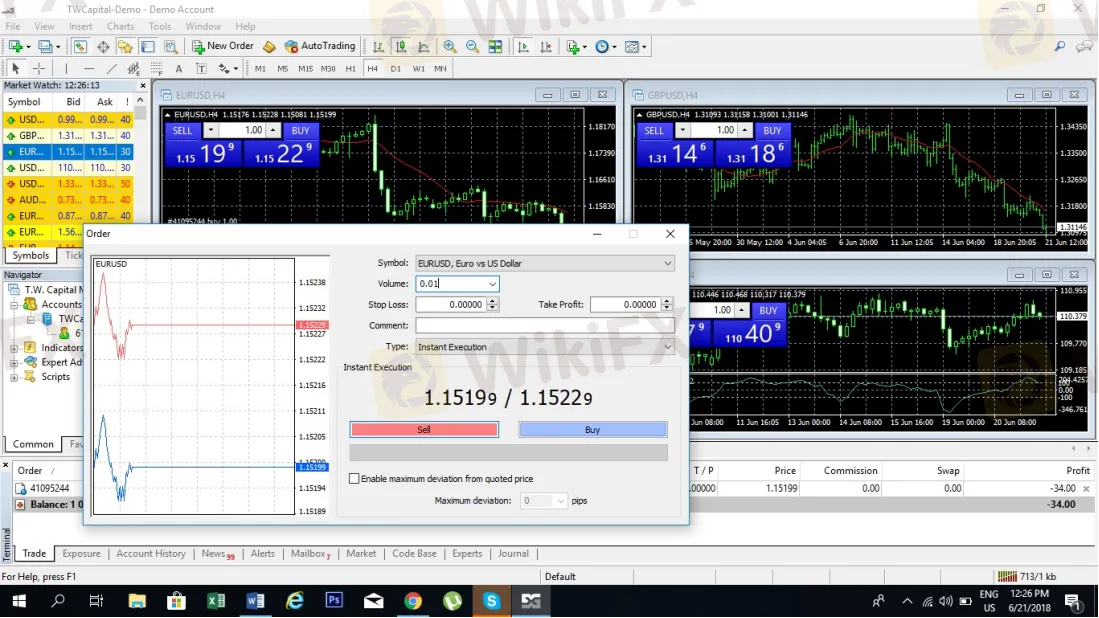Open the Charts menu

[x=119, y=26]
